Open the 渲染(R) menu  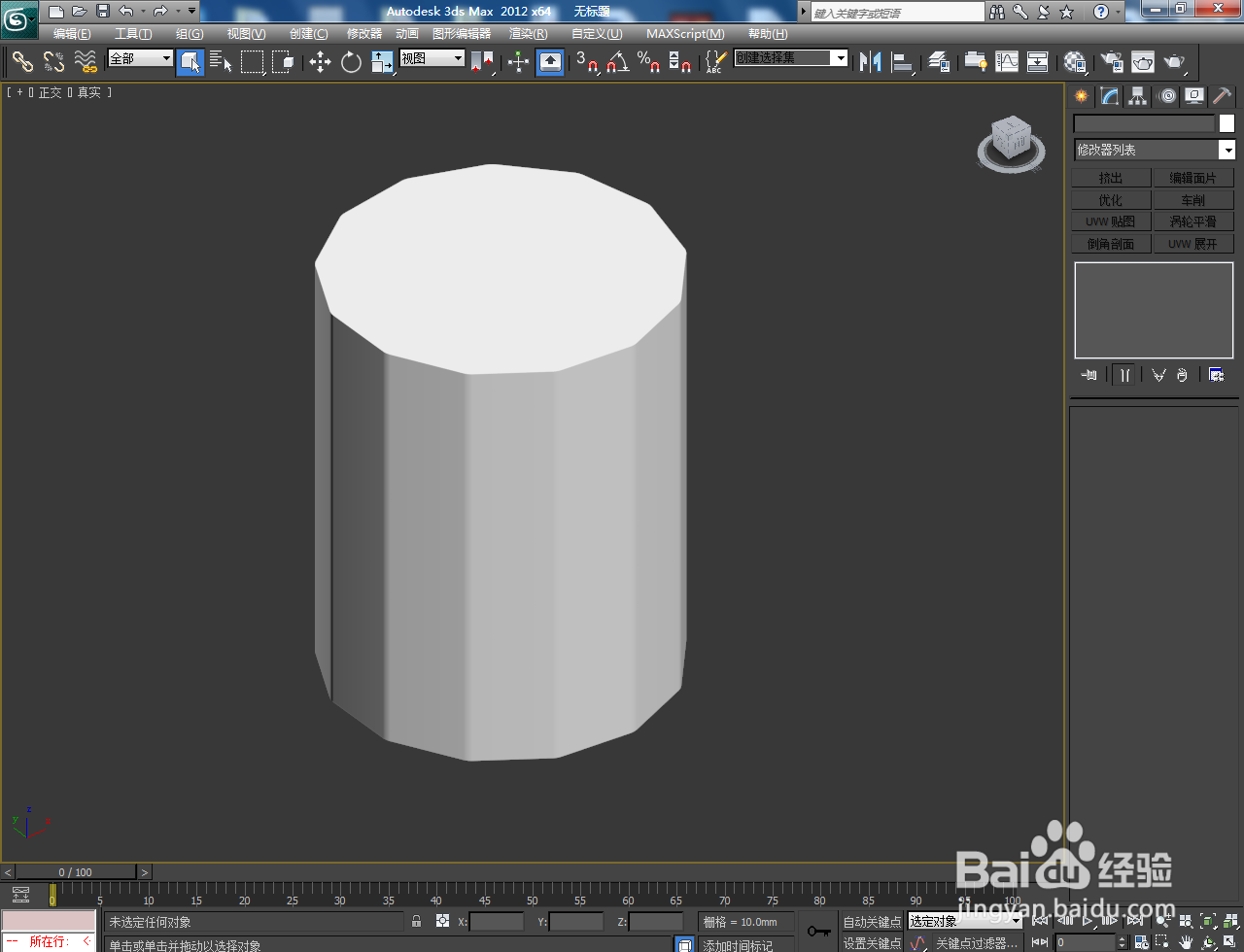click(x=529, y=34)
